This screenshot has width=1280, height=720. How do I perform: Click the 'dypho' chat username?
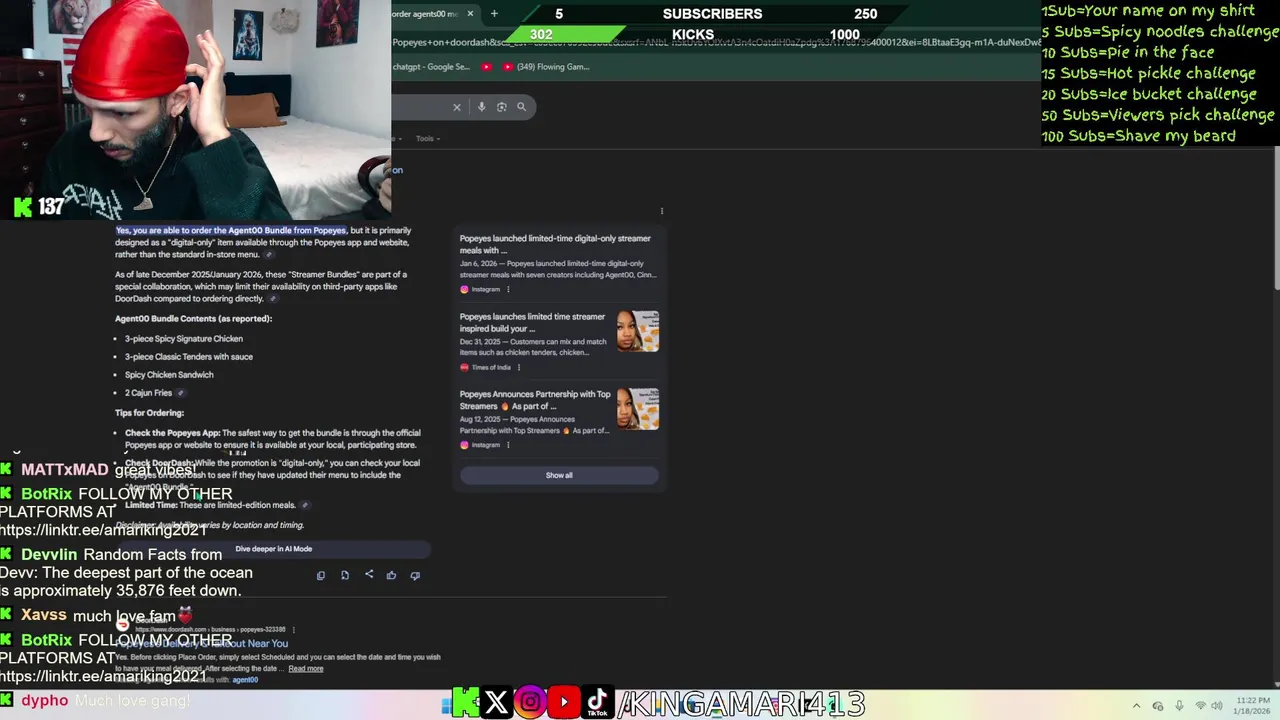45,701
